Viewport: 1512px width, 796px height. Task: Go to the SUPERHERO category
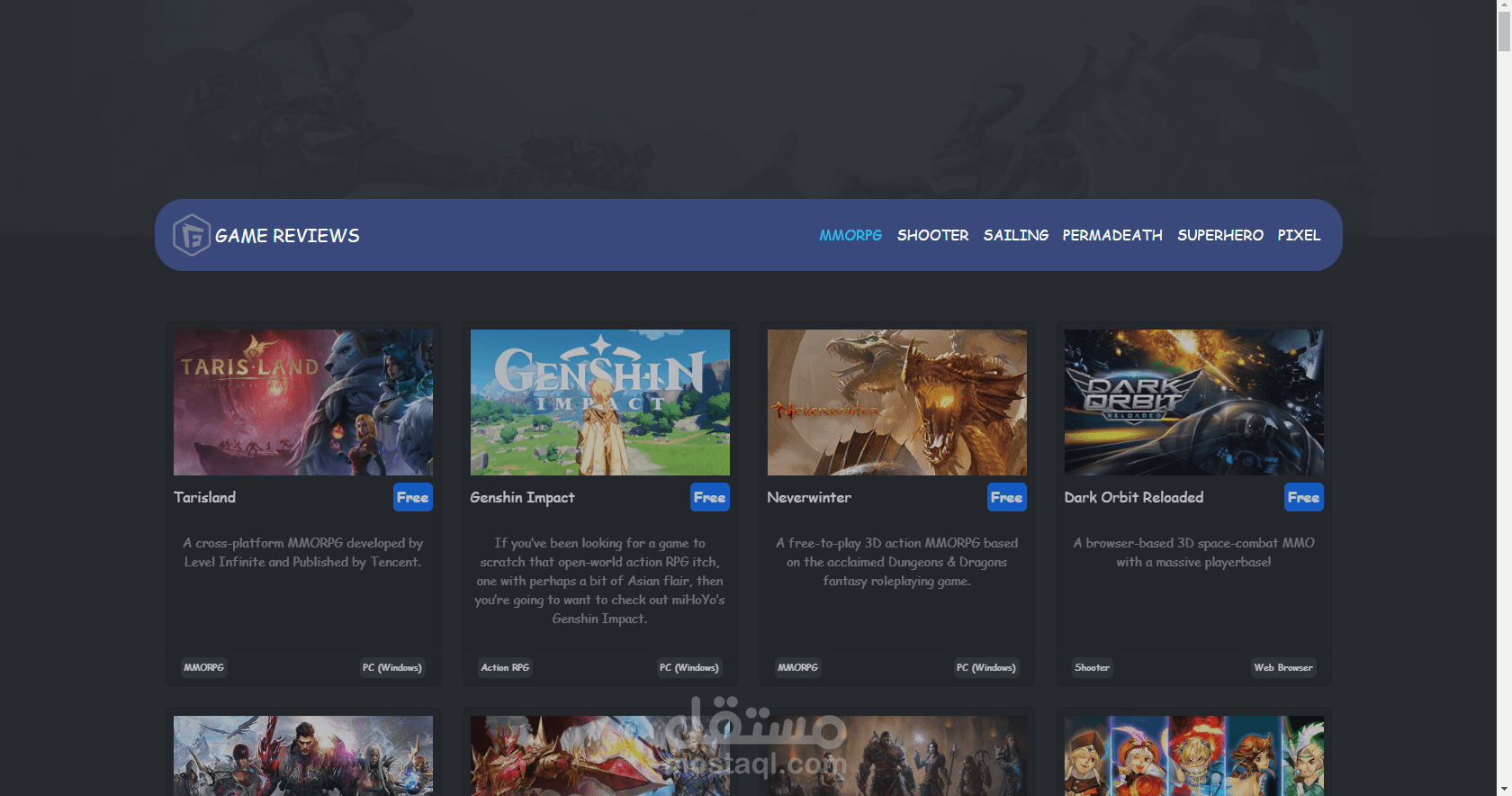tap(1220, 235)
